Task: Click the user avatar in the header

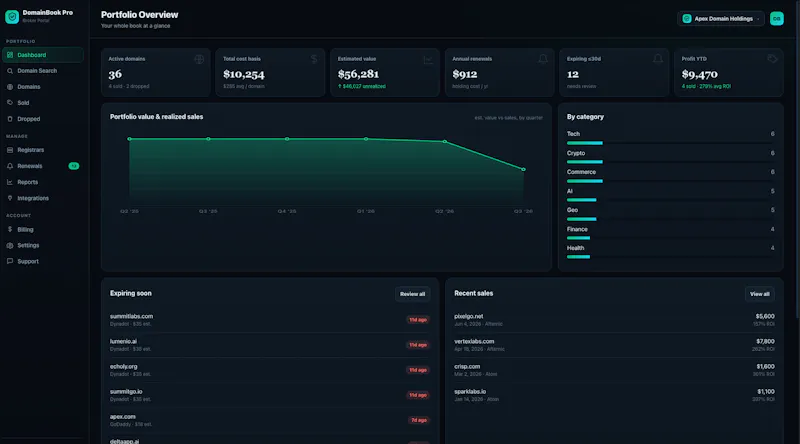Action: coord(777,18)
